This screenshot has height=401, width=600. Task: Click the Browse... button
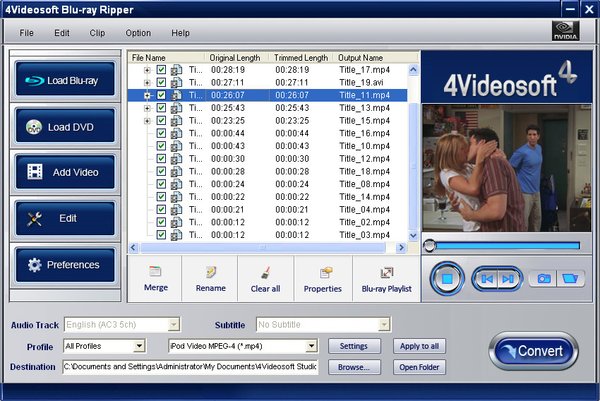click(354, 367)
